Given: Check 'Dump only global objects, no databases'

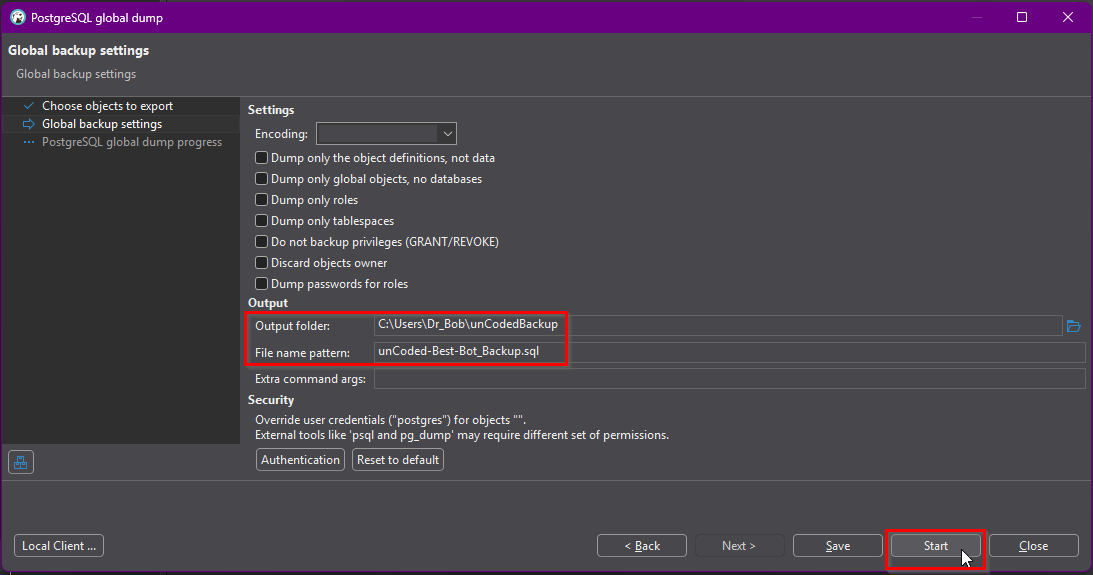Looking at the screenshot, I should coord(262,179).
